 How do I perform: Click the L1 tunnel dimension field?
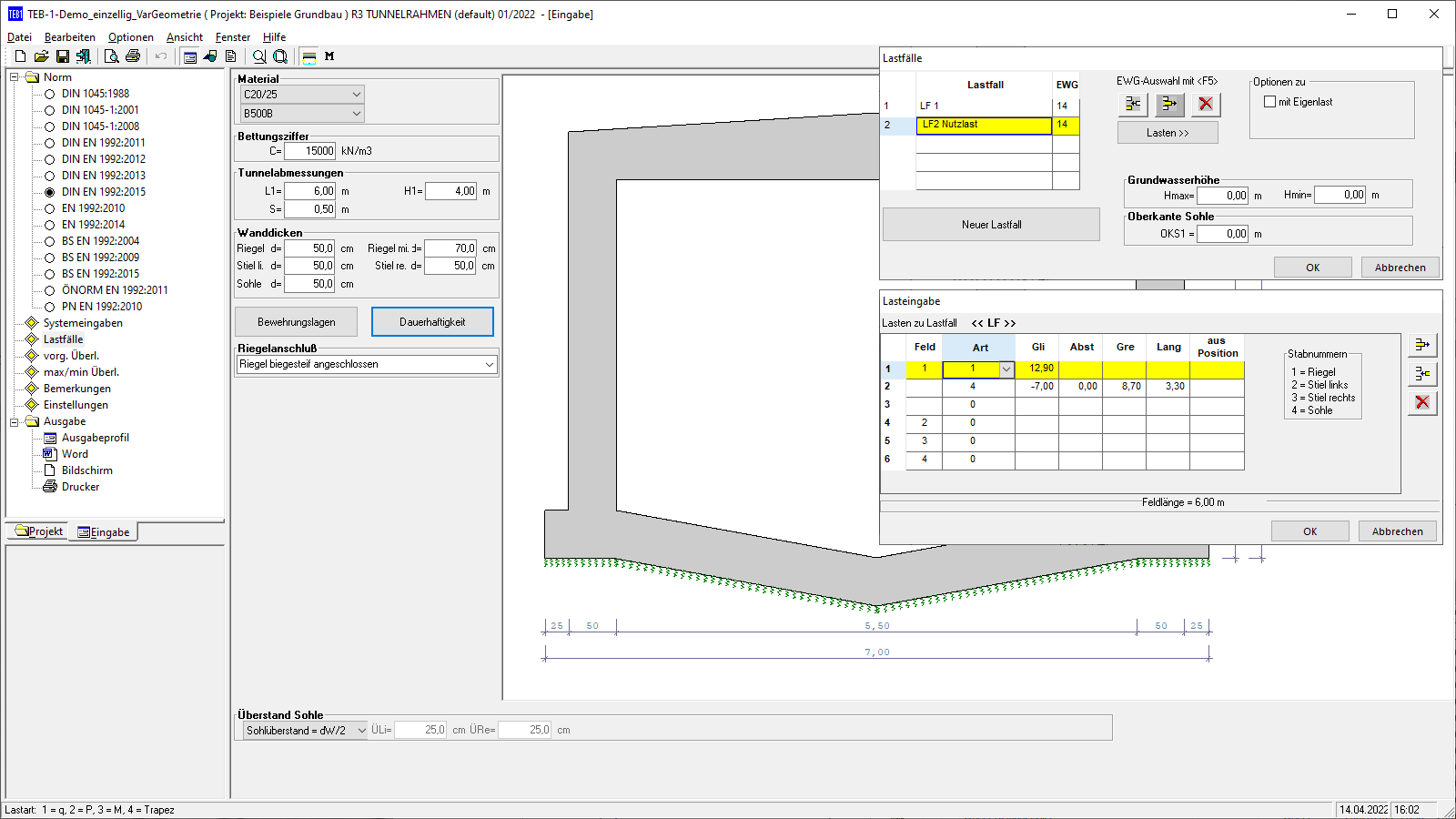point(310,191)
